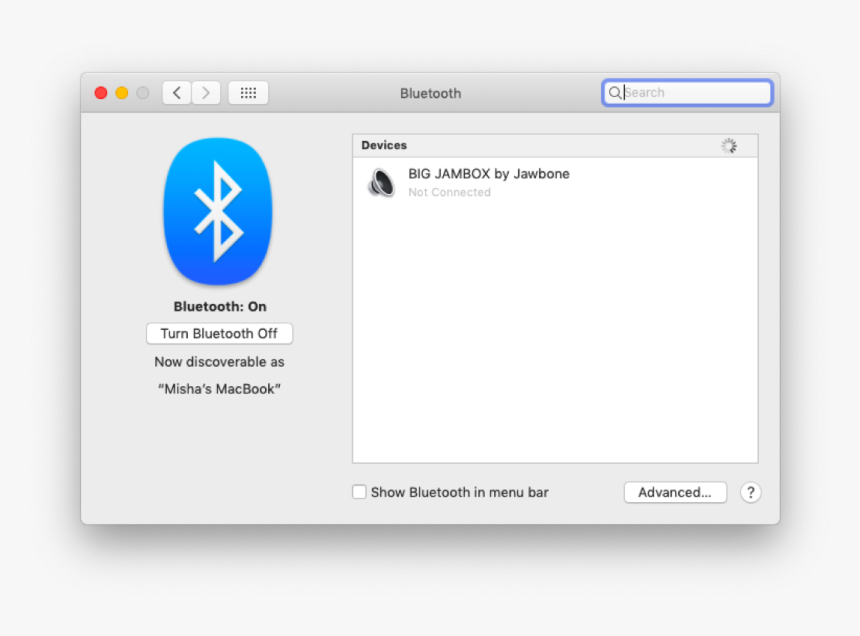860x636 pixels.
Task: Open Advanced Bluetooth settings
Action: (675, 492)
